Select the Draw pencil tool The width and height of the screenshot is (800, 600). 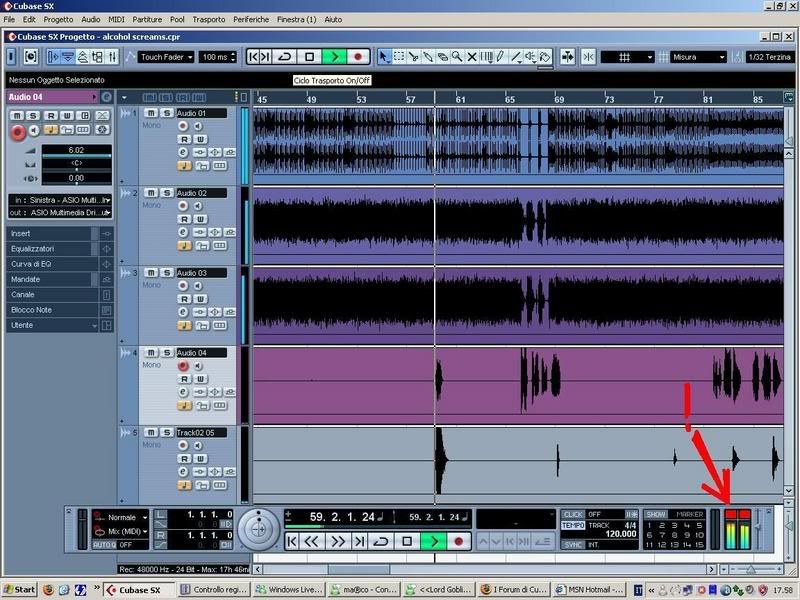[x=501, y=57]
